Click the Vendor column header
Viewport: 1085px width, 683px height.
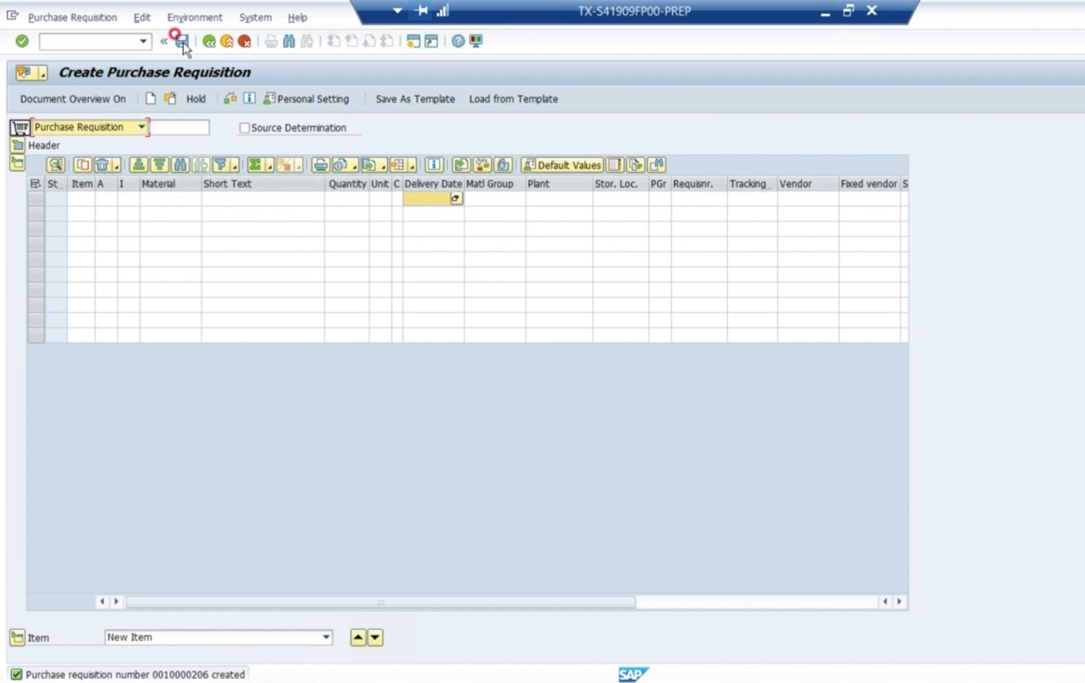coord(808,184)
